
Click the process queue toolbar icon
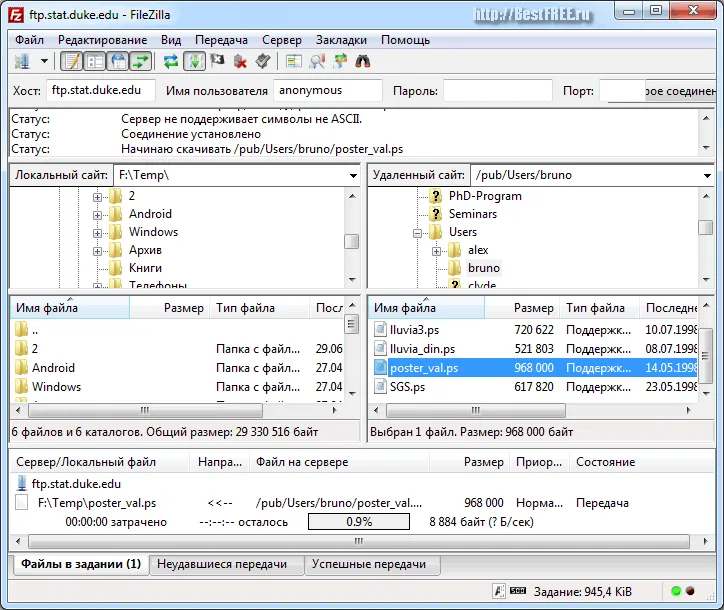coord(194,61)
